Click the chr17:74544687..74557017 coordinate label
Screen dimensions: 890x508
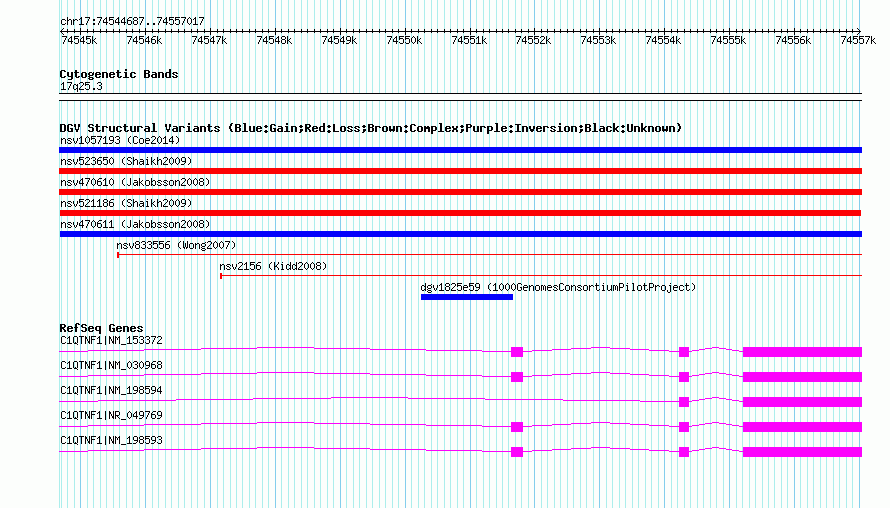pos(132,21)
